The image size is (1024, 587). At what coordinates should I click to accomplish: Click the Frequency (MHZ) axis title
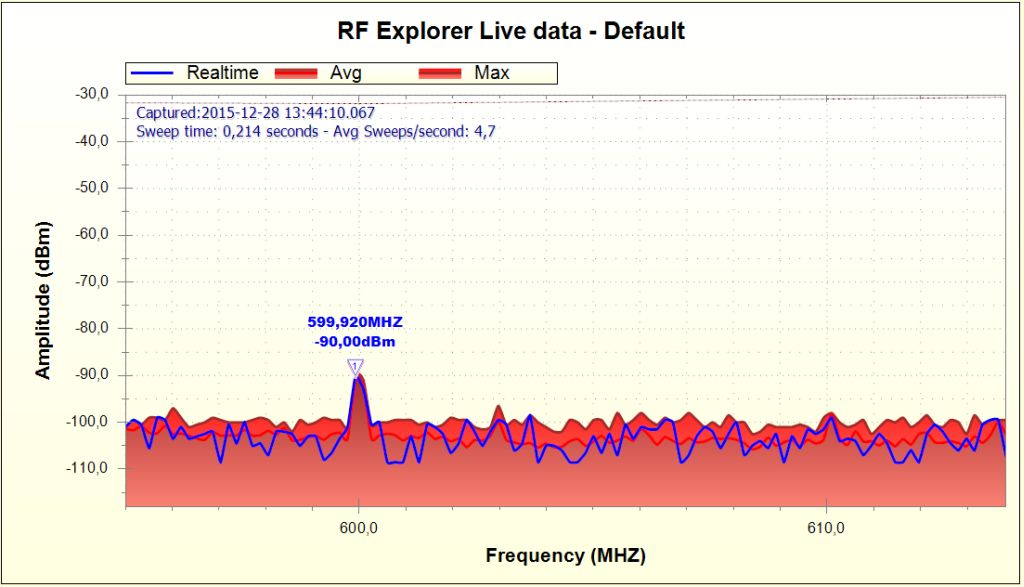coord(566,556)
